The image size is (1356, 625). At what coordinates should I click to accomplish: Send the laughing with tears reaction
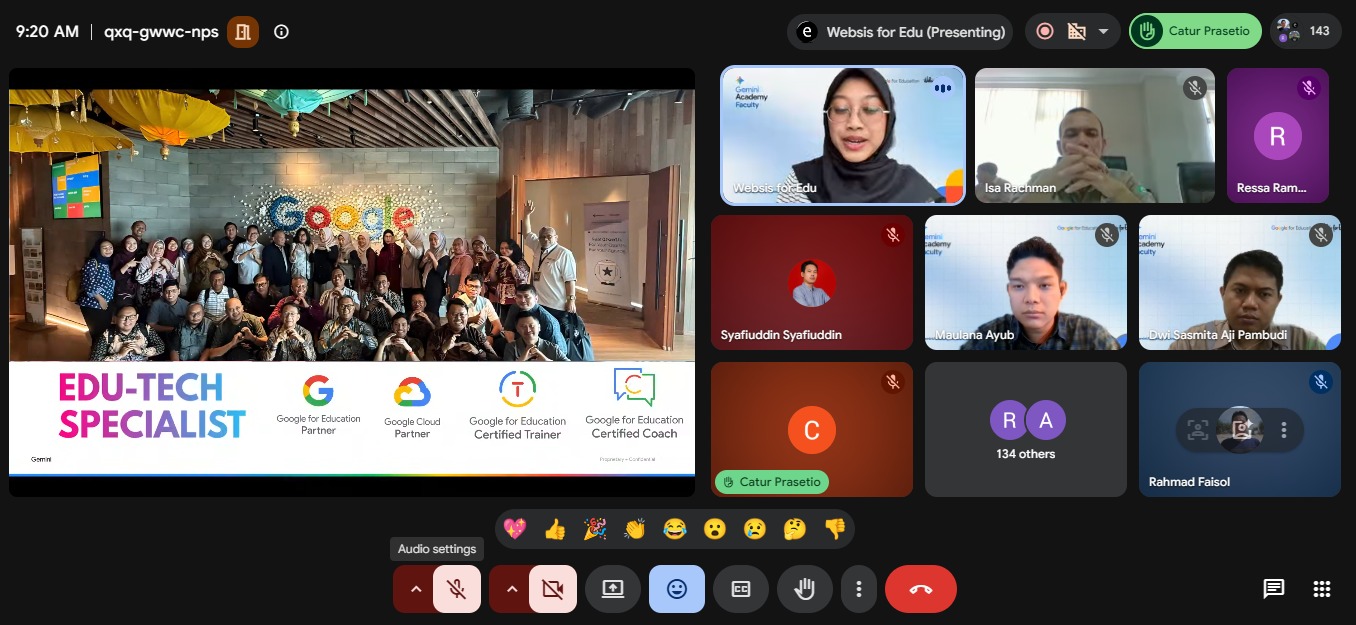click(675, 529)
